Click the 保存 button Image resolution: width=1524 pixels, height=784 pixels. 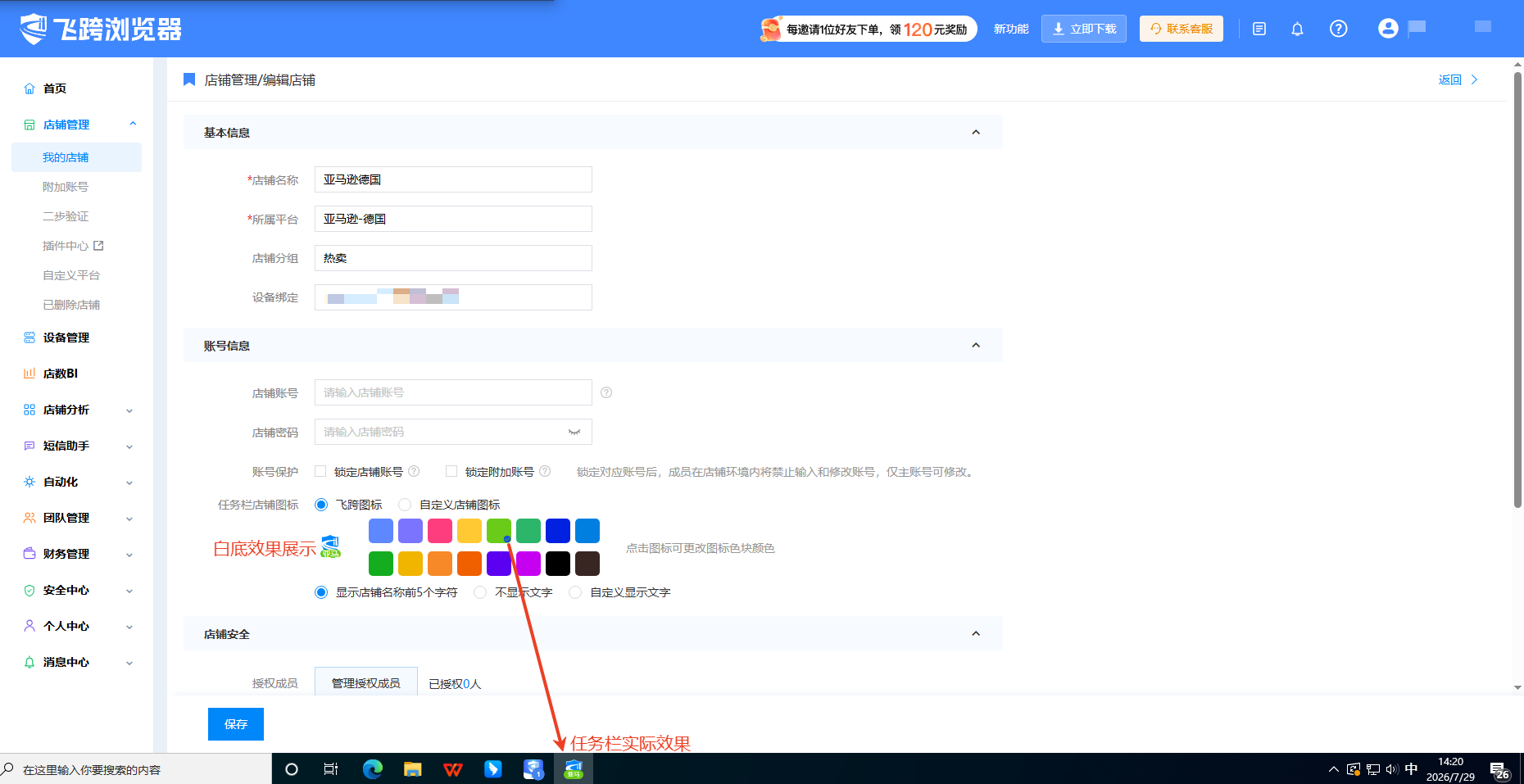pos(236,724)
